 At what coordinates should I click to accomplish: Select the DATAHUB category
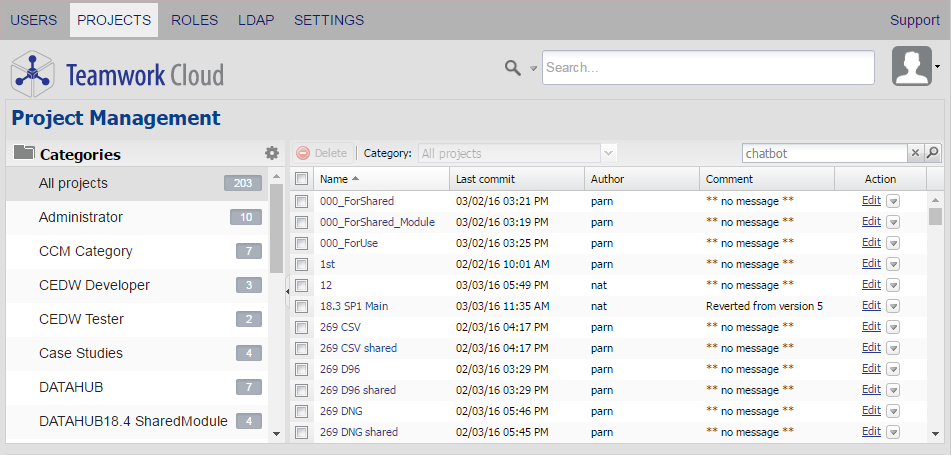click(x=137, y=388)
